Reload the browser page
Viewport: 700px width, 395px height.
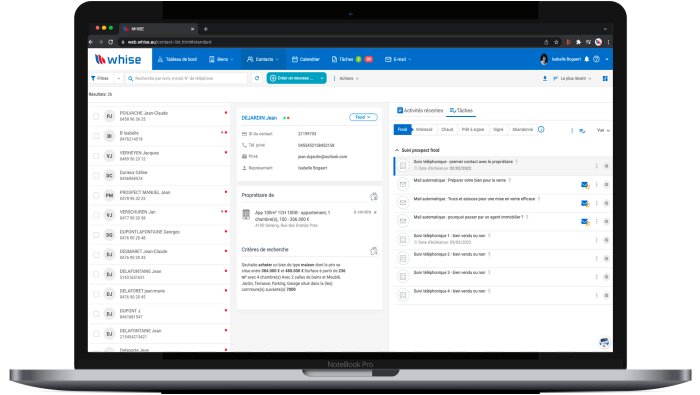pyautogui.click(x=110, y=42)
